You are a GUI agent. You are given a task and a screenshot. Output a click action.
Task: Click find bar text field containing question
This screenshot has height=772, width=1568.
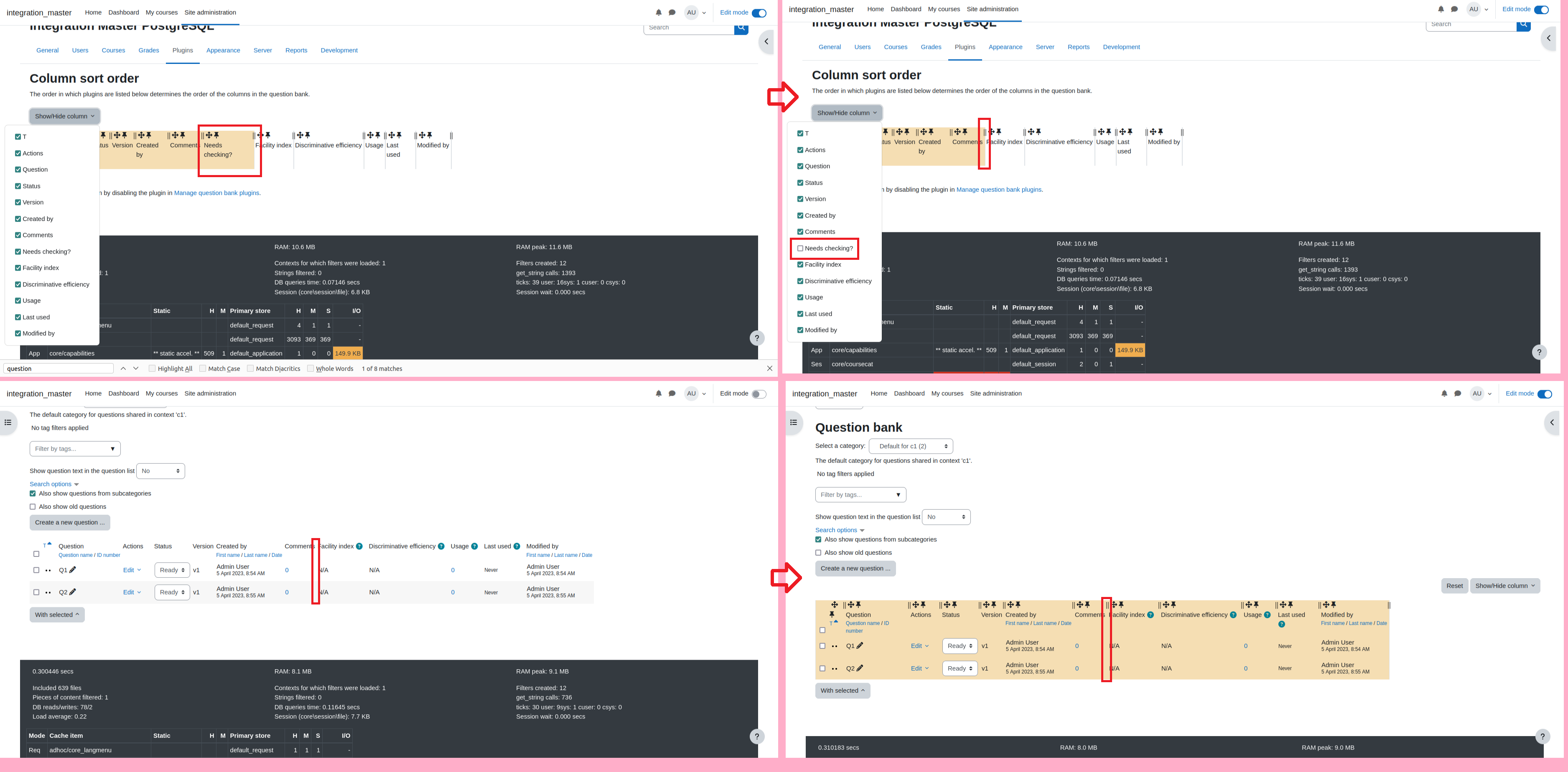coord(59,368)
